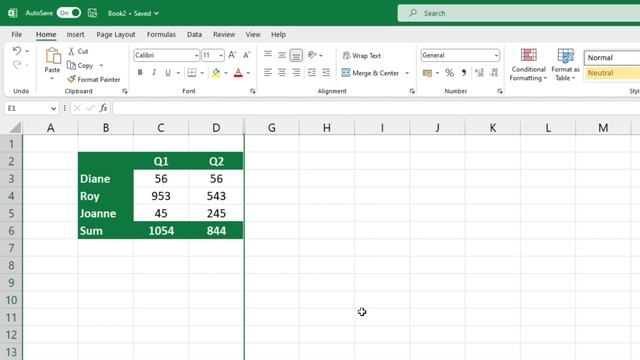This screenshot has height=360, width=640.
Task: Select Top Align icon
Action: click(268, 55)
